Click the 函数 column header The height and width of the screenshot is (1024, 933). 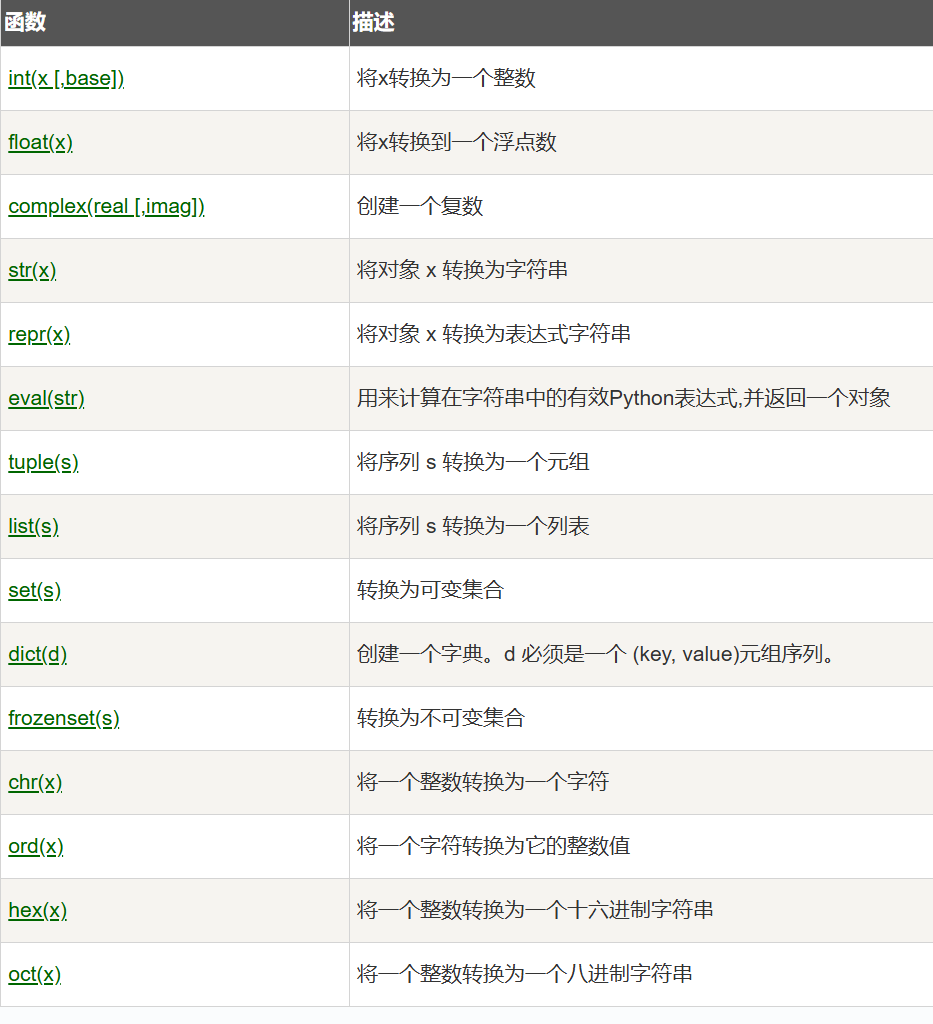pyautogui.click(x=26, y=22)
